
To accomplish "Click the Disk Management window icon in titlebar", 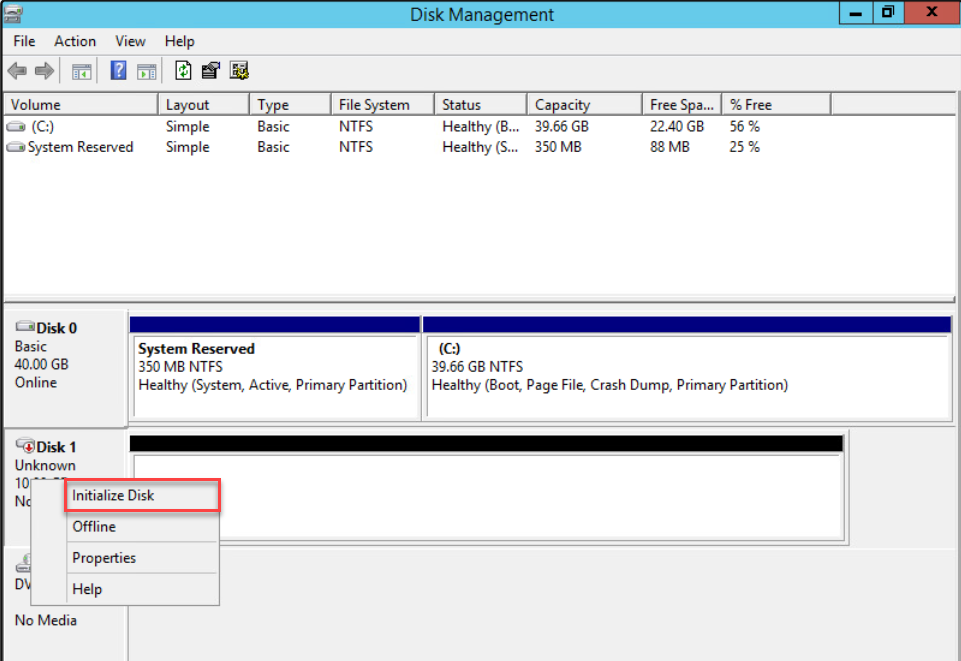I will point(12,14).
